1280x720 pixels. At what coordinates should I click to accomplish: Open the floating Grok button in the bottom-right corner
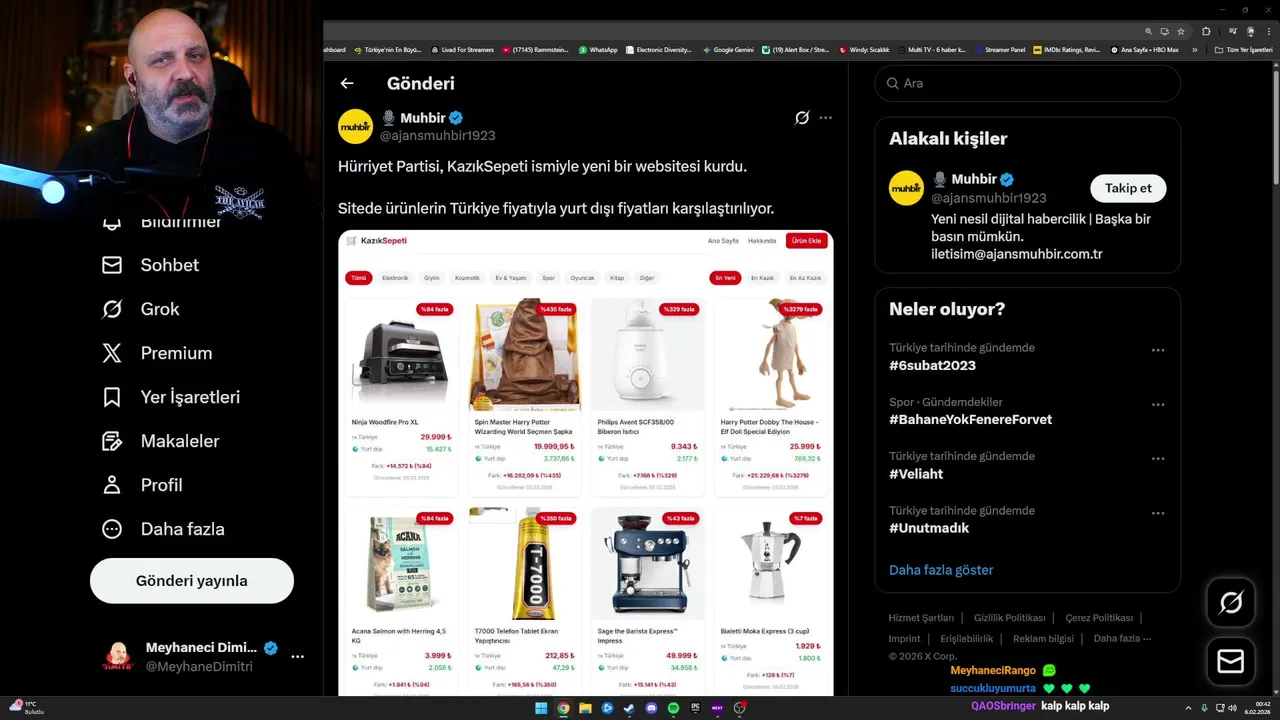tap(1231, 602)
